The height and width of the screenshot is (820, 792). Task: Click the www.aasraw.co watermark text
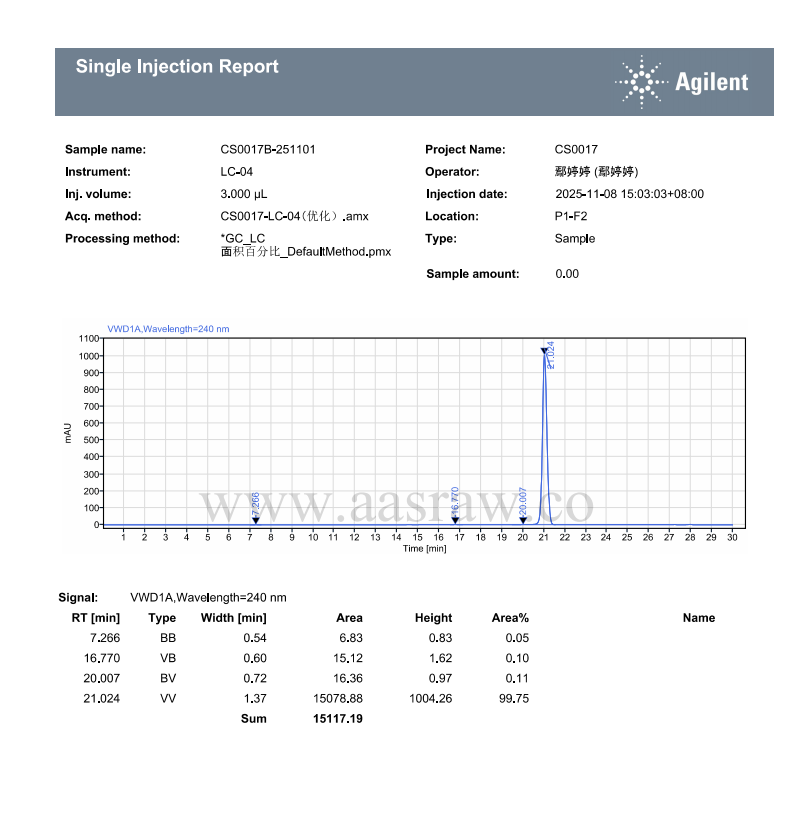(x=396, y=504)
